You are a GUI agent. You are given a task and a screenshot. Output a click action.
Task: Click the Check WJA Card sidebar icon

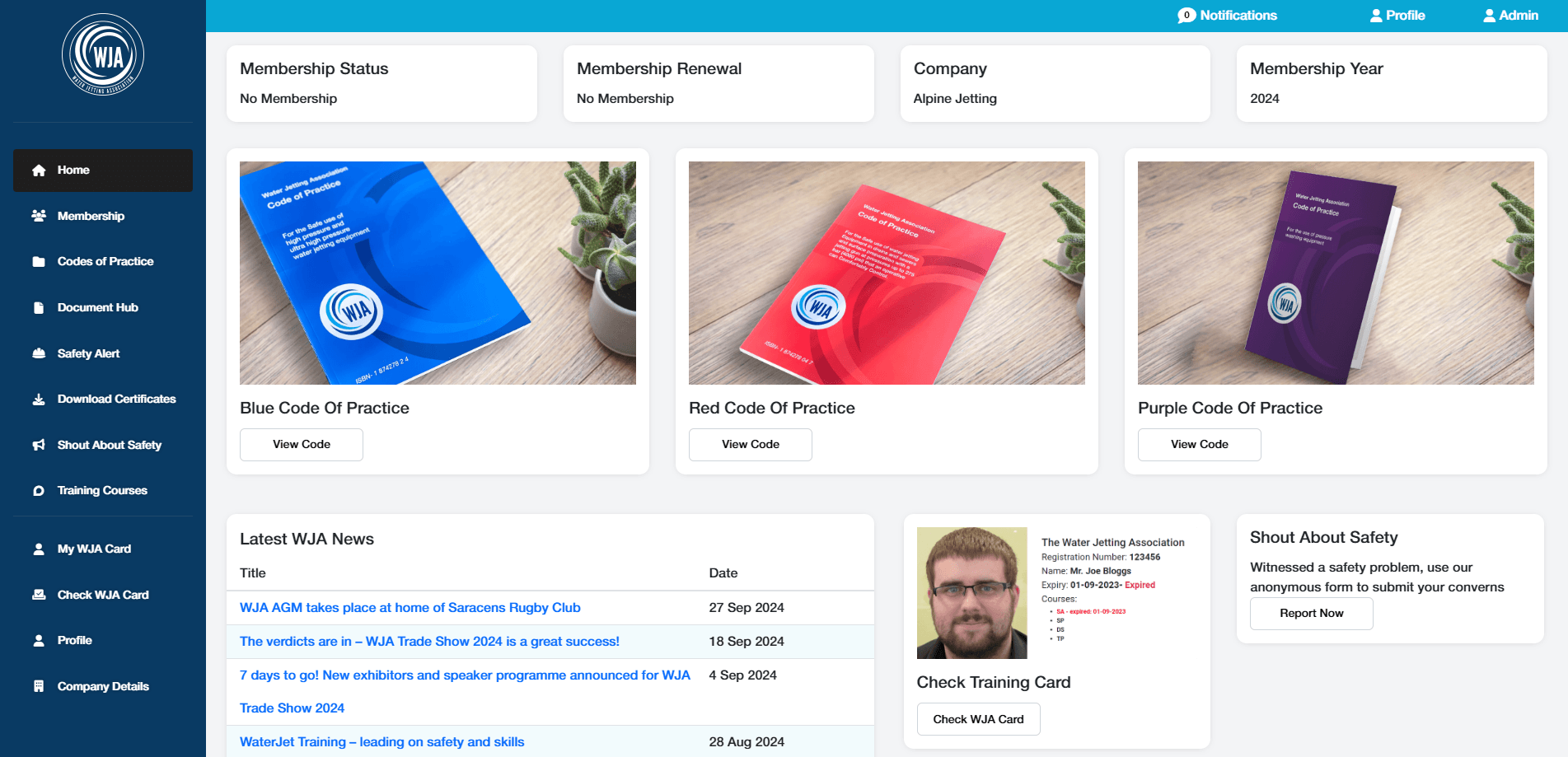(39, 595)
